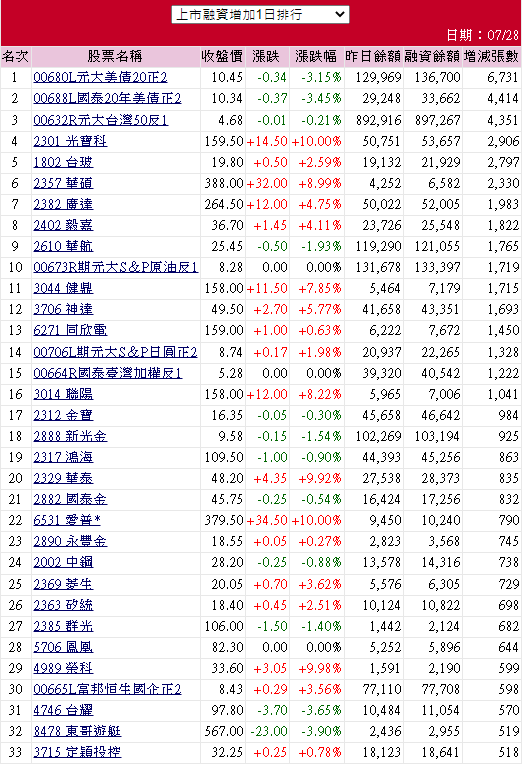Click the 2610 華航 link

point(63,246)
